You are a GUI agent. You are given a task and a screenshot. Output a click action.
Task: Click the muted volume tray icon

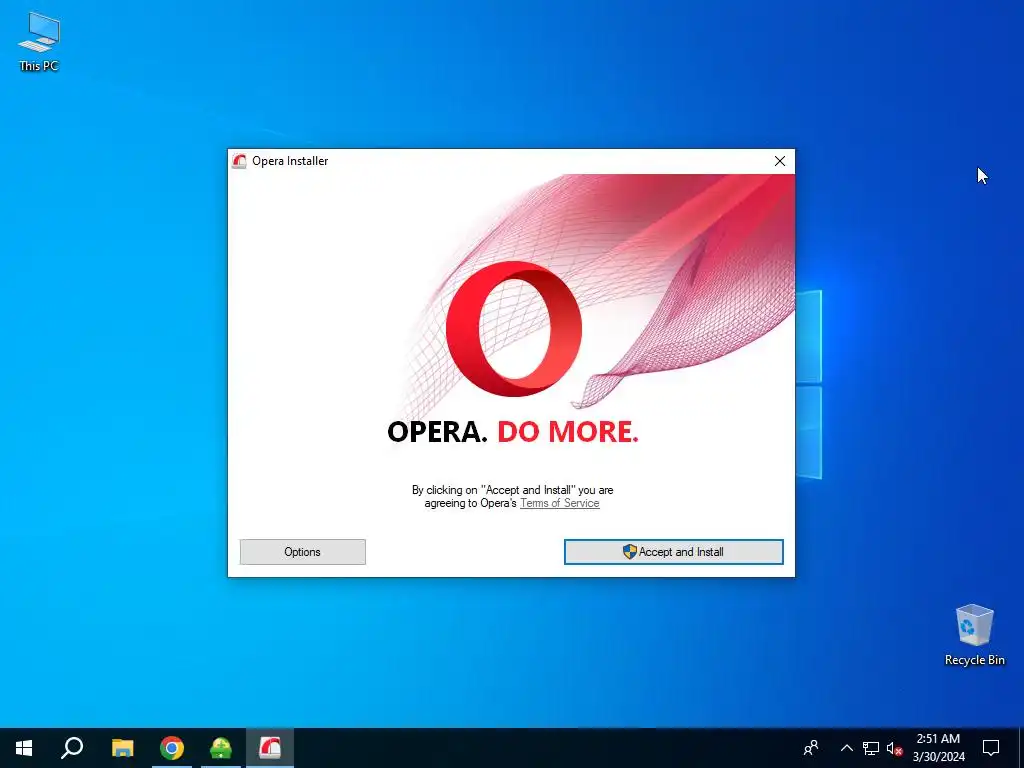[894, 748]
